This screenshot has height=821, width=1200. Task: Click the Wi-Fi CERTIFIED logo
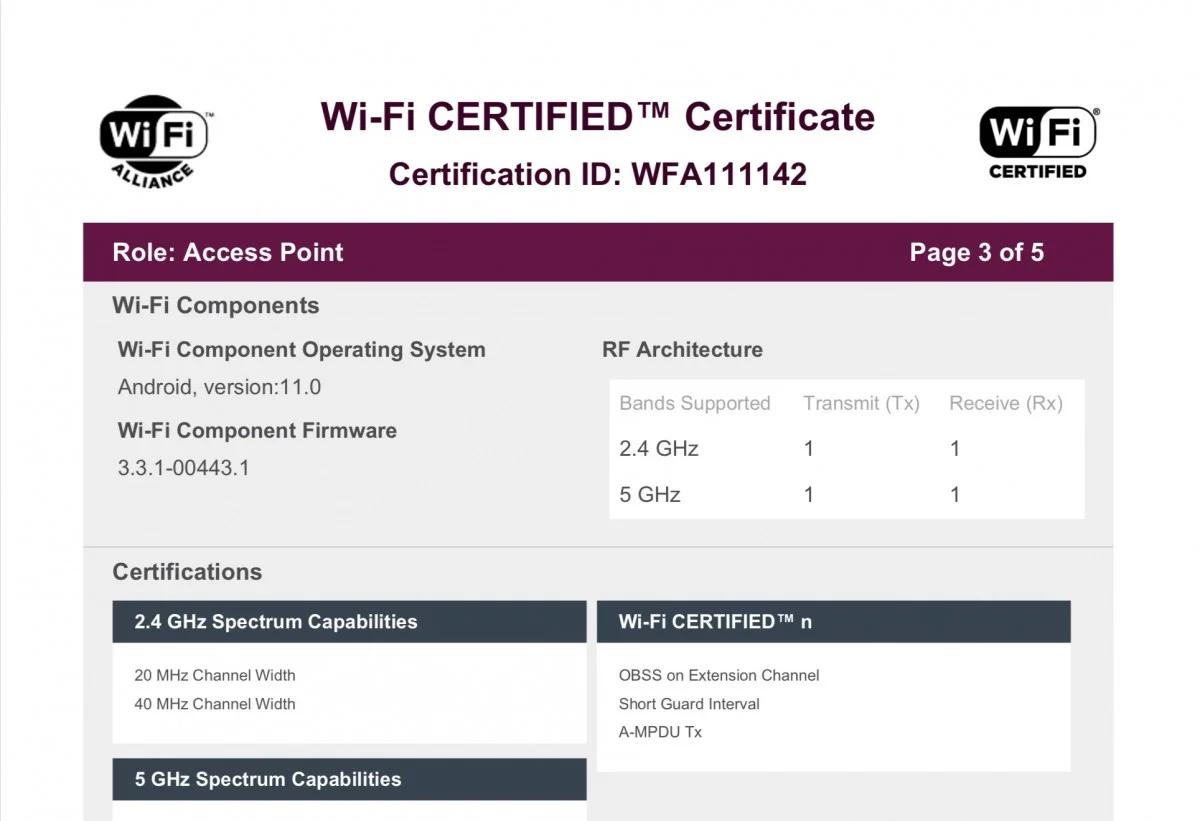[1038, 142]
